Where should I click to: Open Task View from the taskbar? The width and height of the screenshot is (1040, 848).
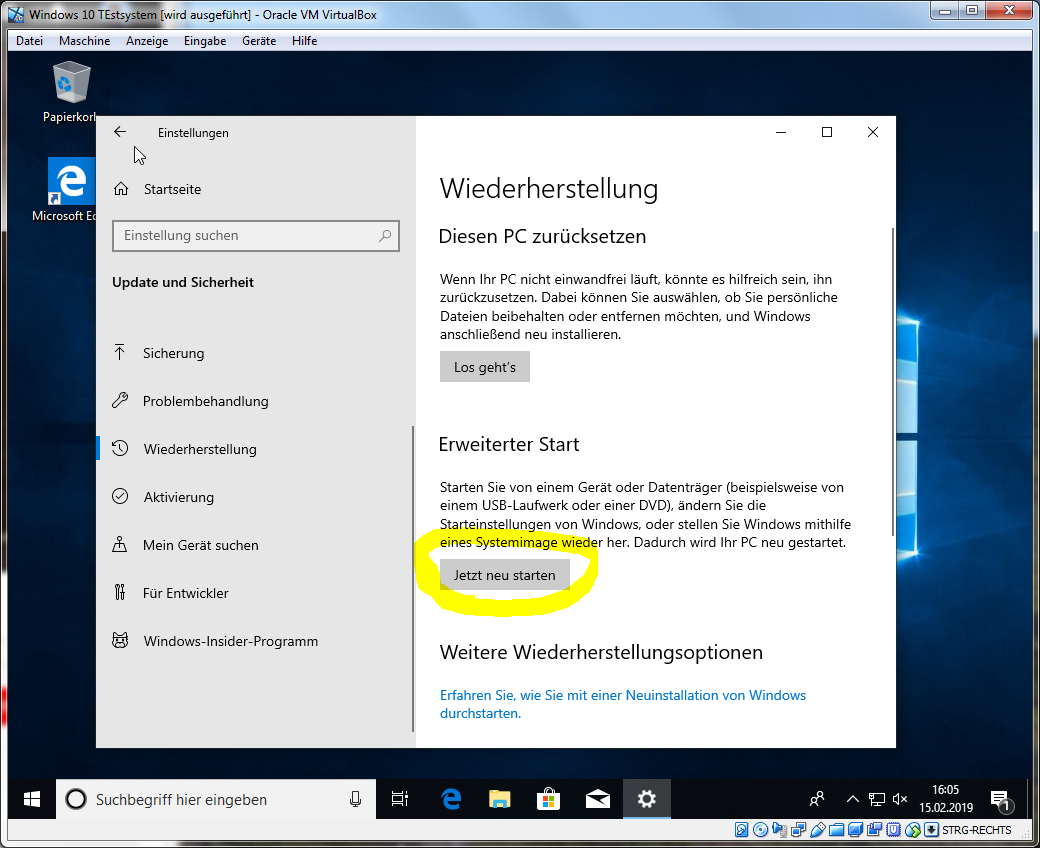pyautogui.click(x=399, y=799)
